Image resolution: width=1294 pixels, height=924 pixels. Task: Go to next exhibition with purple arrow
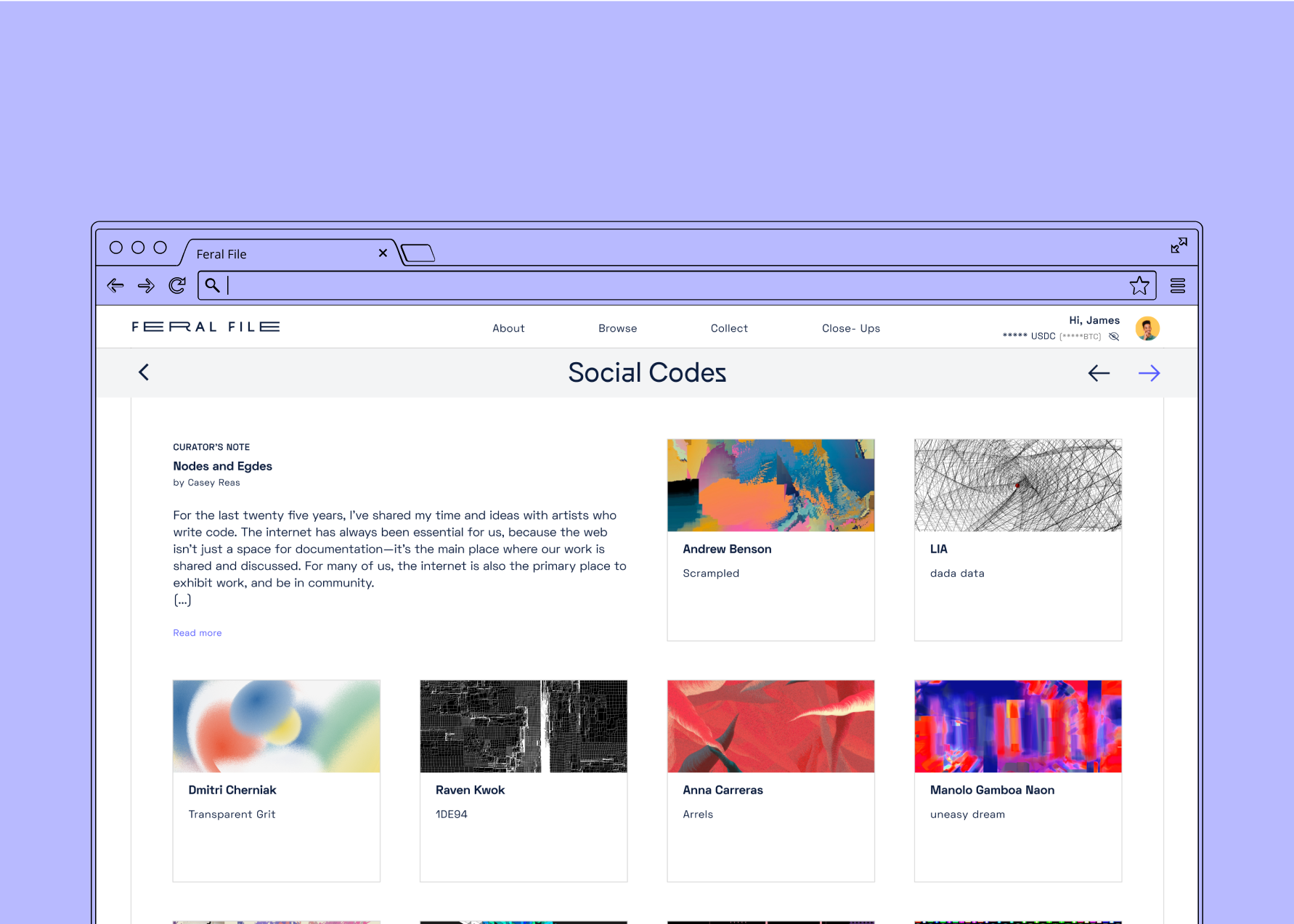1149,373
